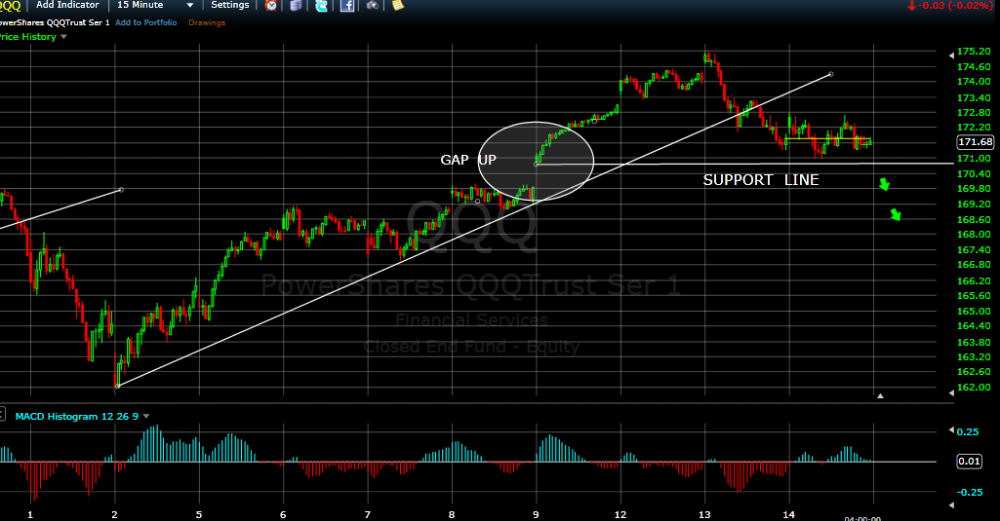Share chart via Twitter icon
The width and height of the screenshot is (1000, 521).
321,6
